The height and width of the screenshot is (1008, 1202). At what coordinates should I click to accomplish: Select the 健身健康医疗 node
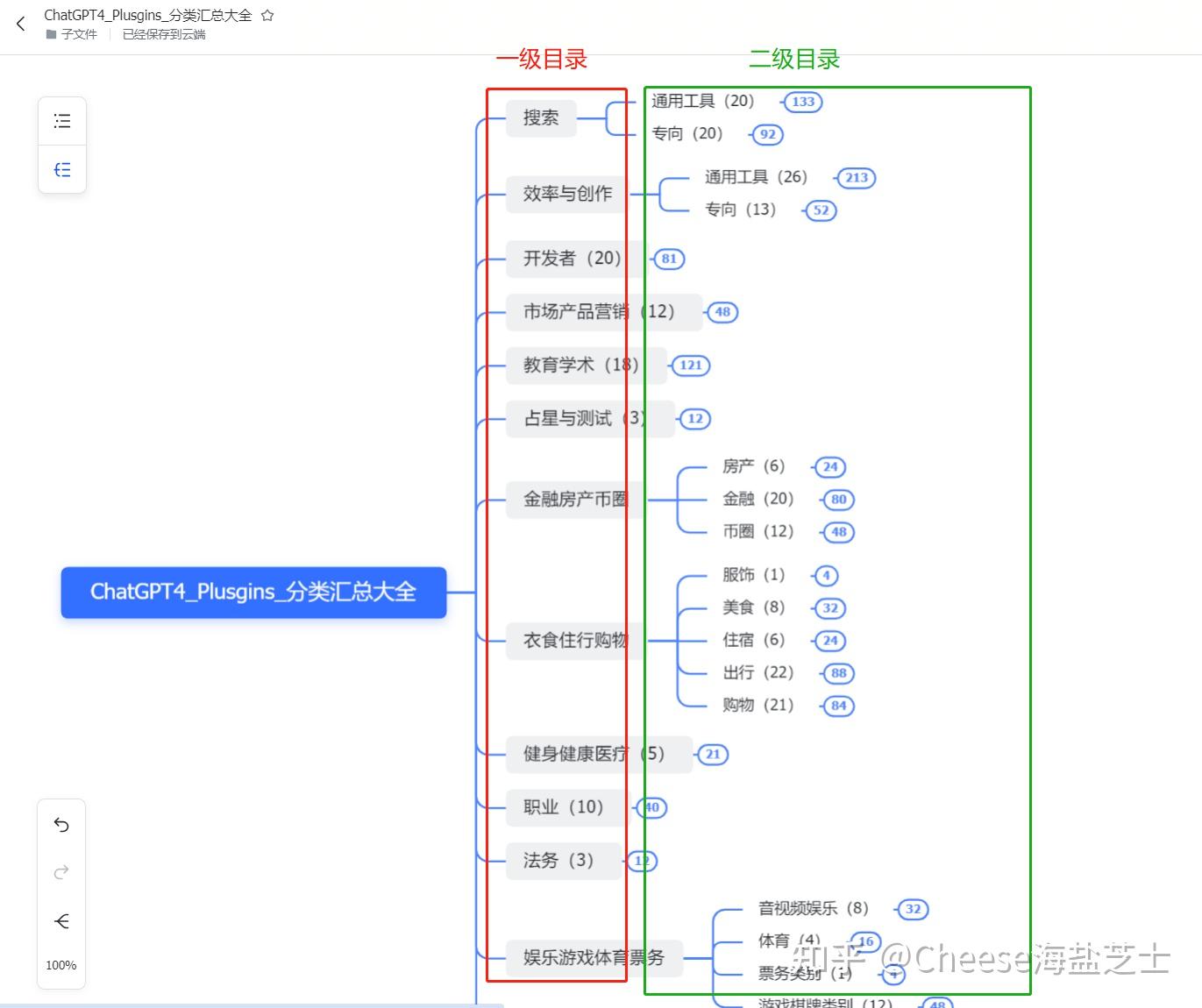pos(599,754)
